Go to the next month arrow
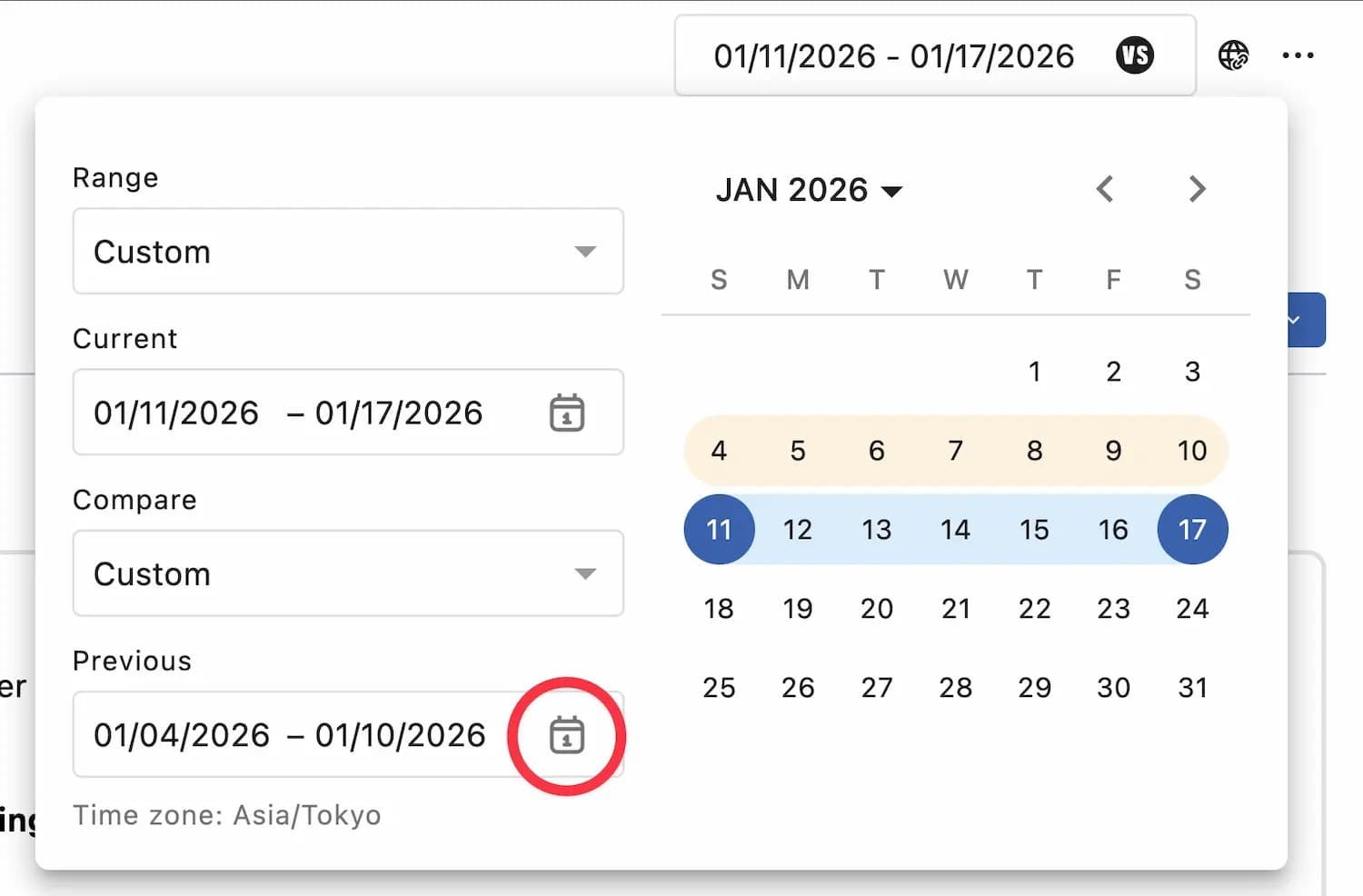The height and width of the screenshot is (896, 1363). pos(1197,189)
